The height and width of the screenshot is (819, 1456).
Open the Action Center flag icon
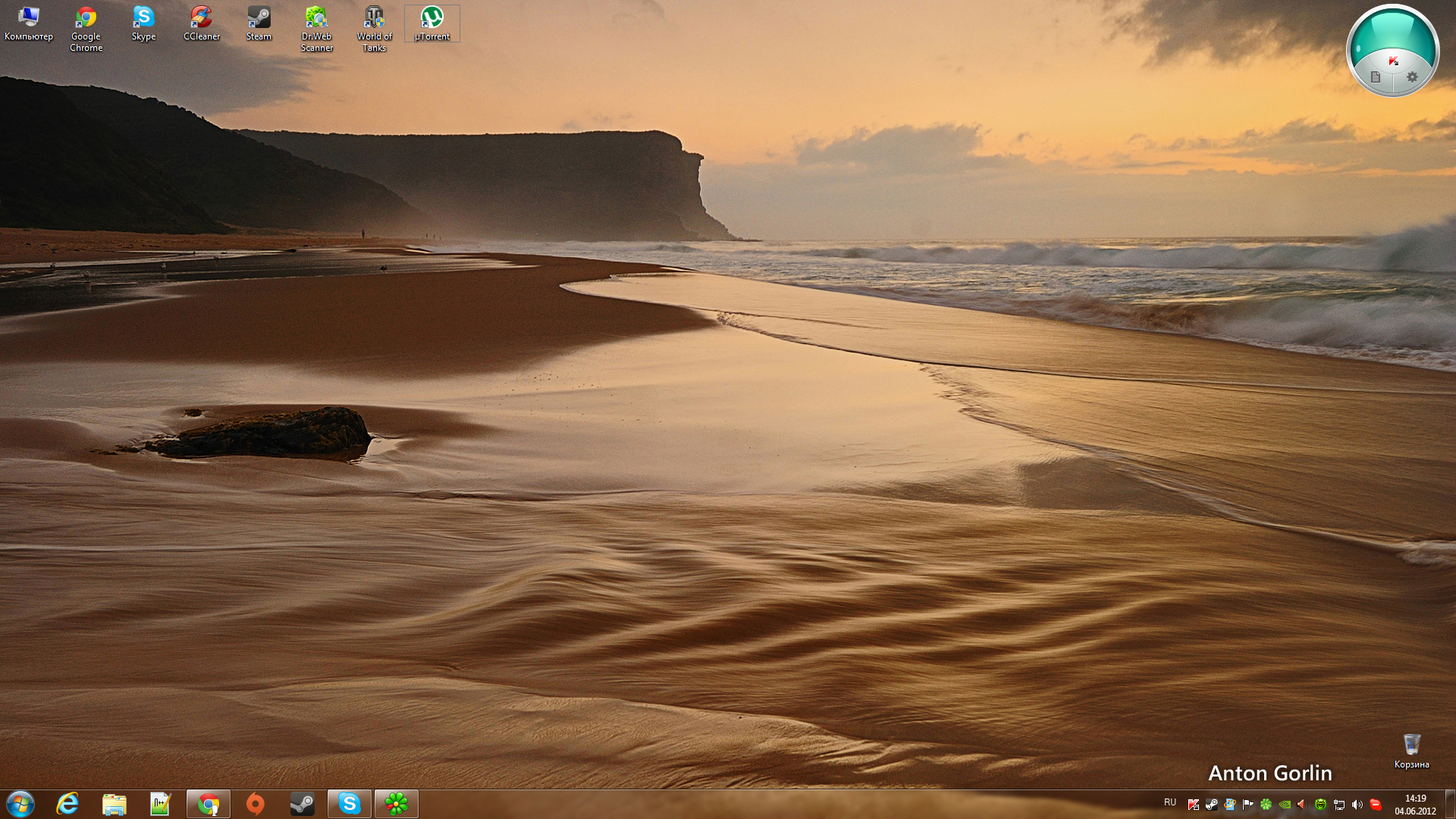tap(1248, 805)
